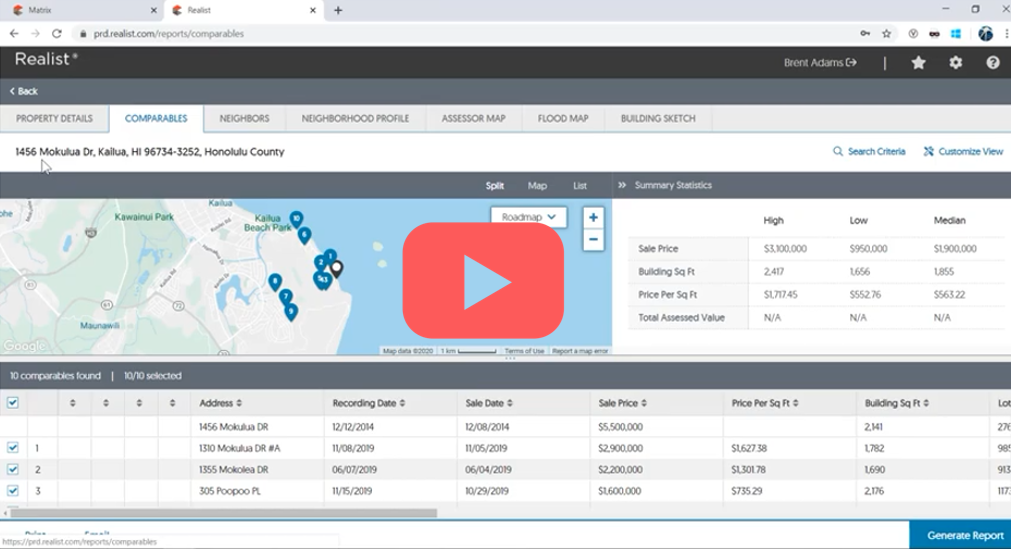Click the Realist logo
This screenshot has width=1011, height=549.
click(x=46, y=59)
